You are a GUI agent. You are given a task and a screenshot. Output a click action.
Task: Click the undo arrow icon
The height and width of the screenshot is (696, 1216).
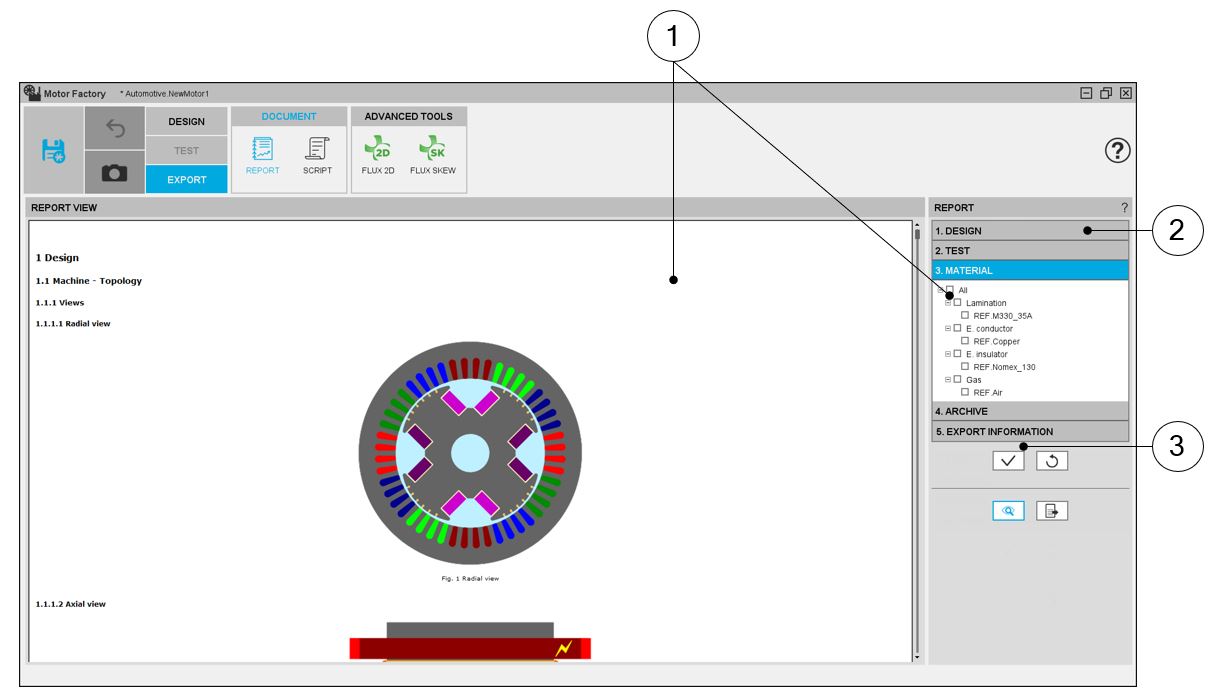click(114, 128)
